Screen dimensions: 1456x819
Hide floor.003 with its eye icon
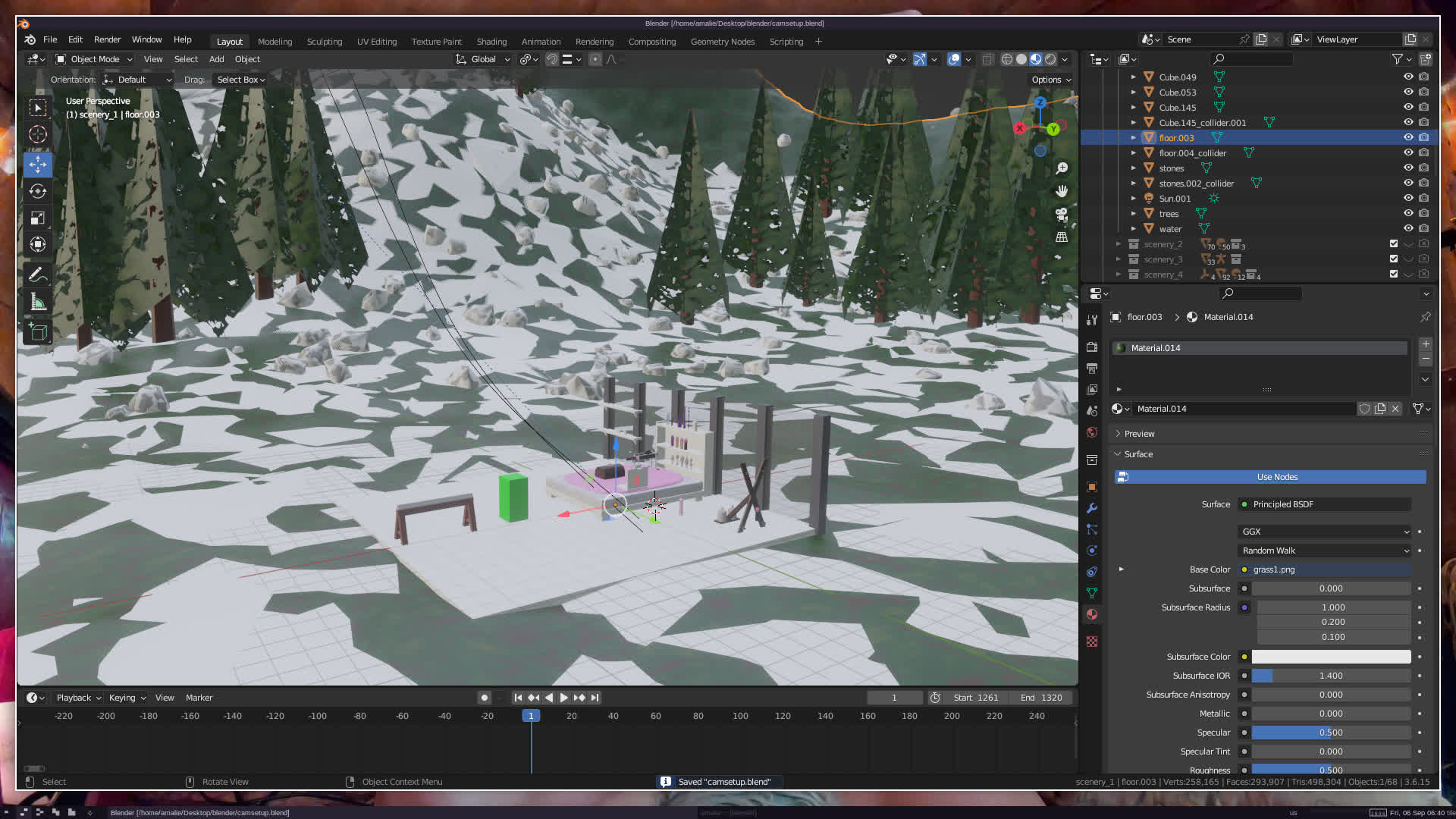pos(1407,137)
